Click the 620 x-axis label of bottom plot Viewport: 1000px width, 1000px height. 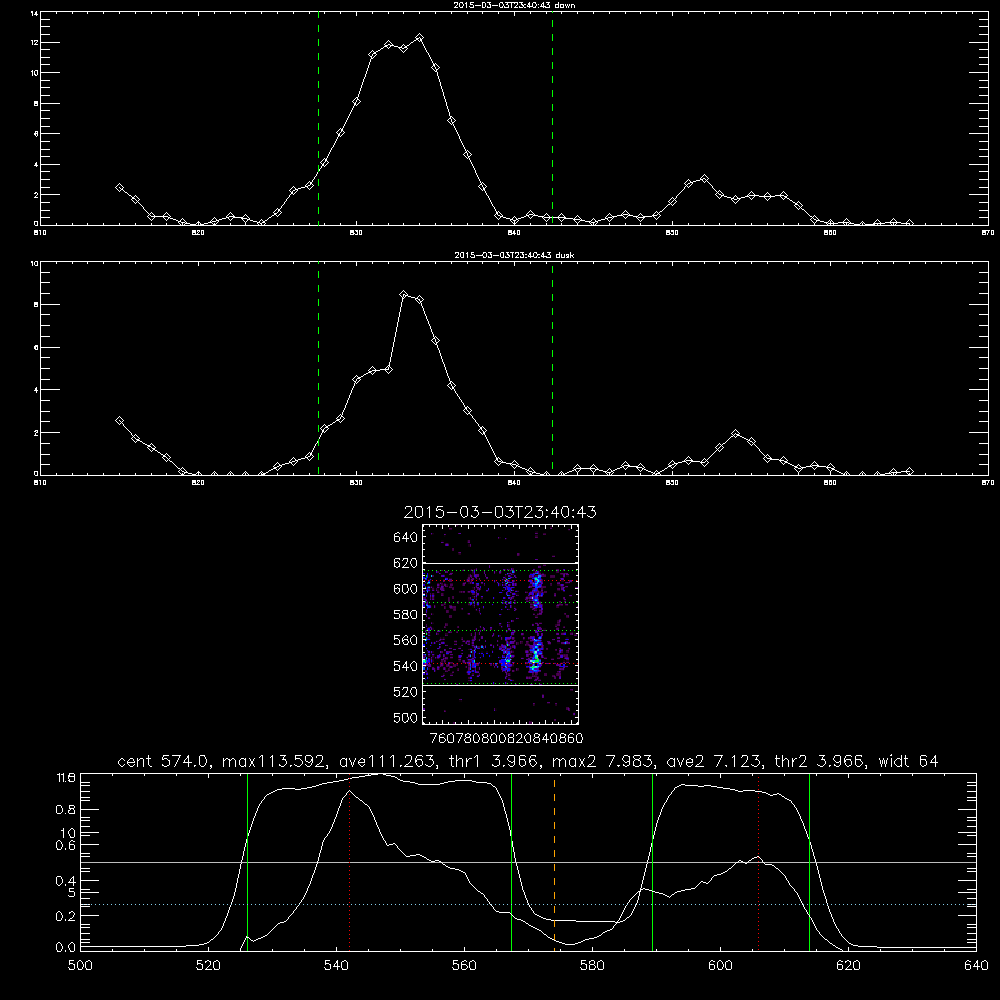848,966
